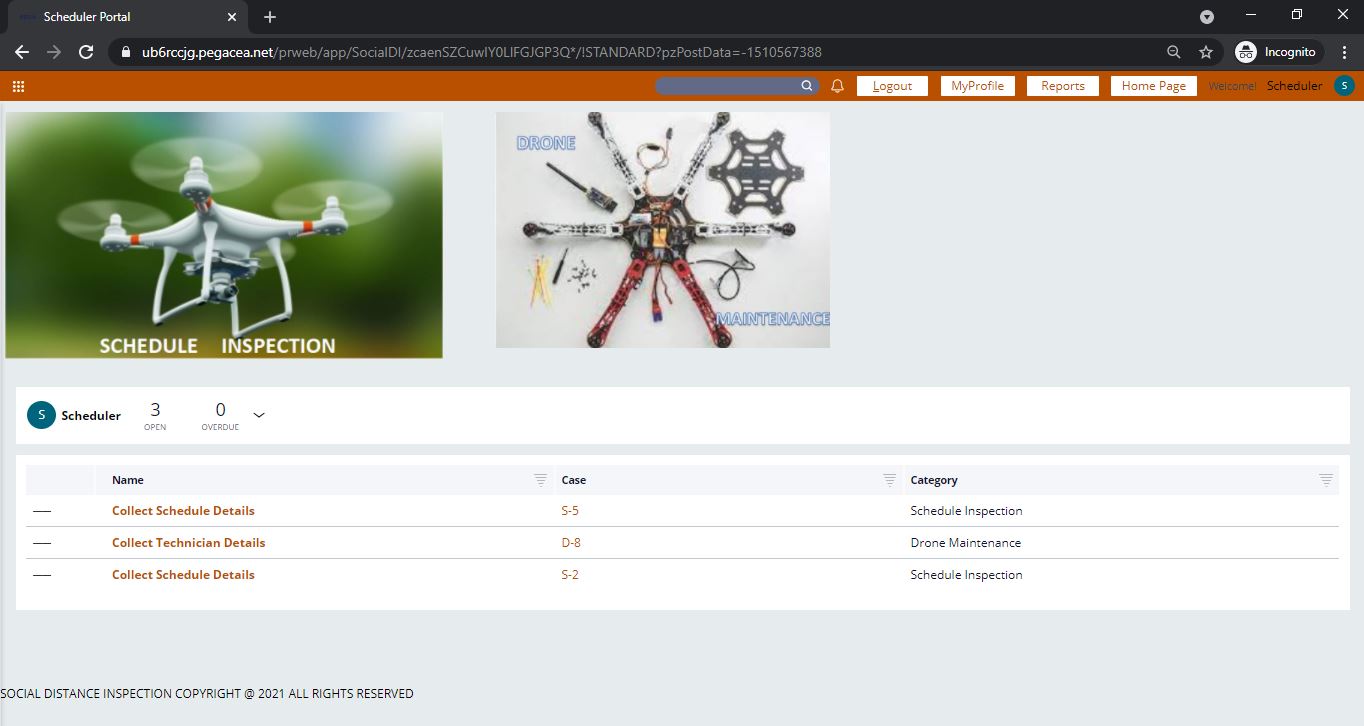Open Schedule Inspection drone image
Image resolution: width=1364 pixels, height=726 pixels.
(x=224, y=235)
